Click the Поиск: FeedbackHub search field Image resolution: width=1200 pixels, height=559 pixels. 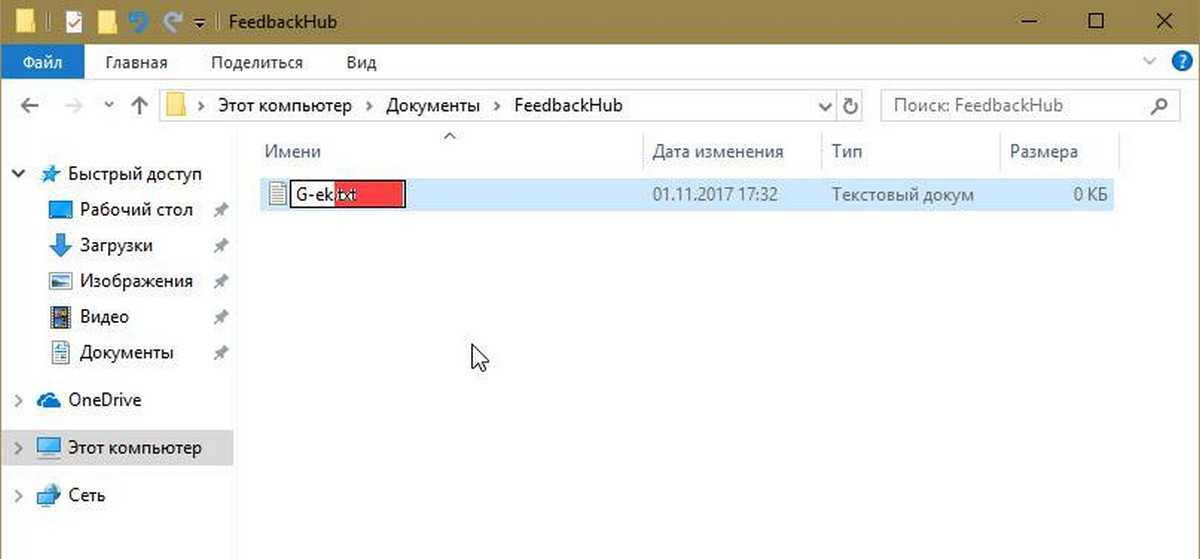[x=1015, y=105]
